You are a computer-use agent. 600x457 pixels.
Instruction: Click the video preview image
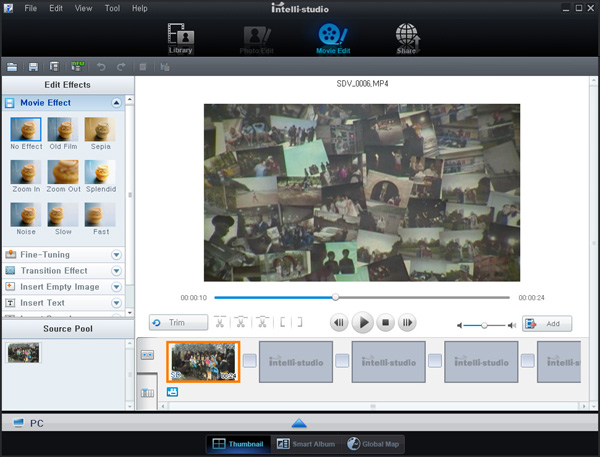362,193
